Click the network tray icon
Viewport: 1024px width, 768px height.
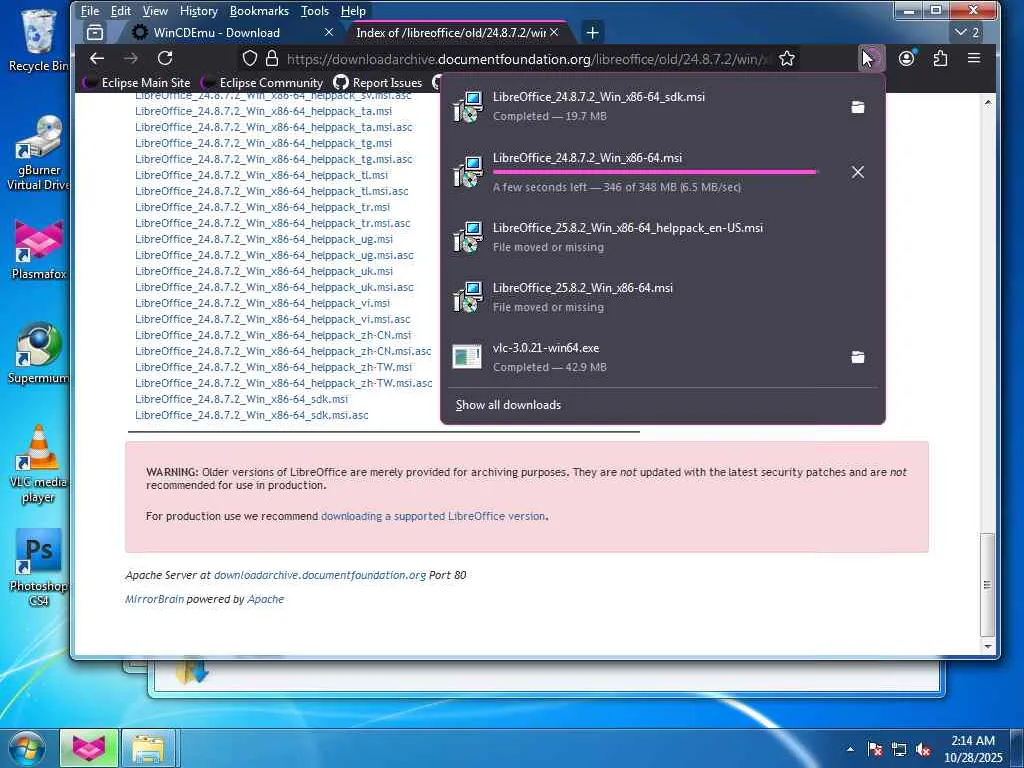coord(899,749)
